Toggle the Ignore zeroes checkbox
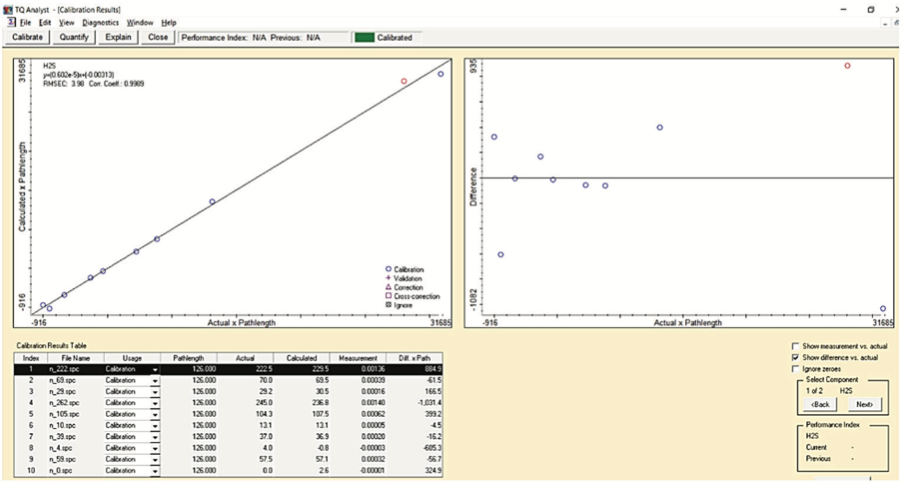The height and width of the screenshot is (486, 904). pyautogui.click(x=796, y=369)
